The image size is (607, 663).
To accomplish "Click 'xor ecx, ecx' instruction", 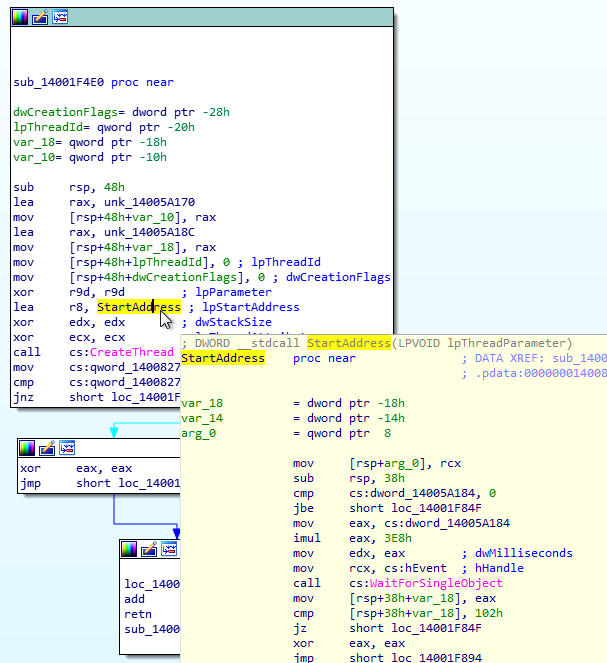I will pos(69,337).
